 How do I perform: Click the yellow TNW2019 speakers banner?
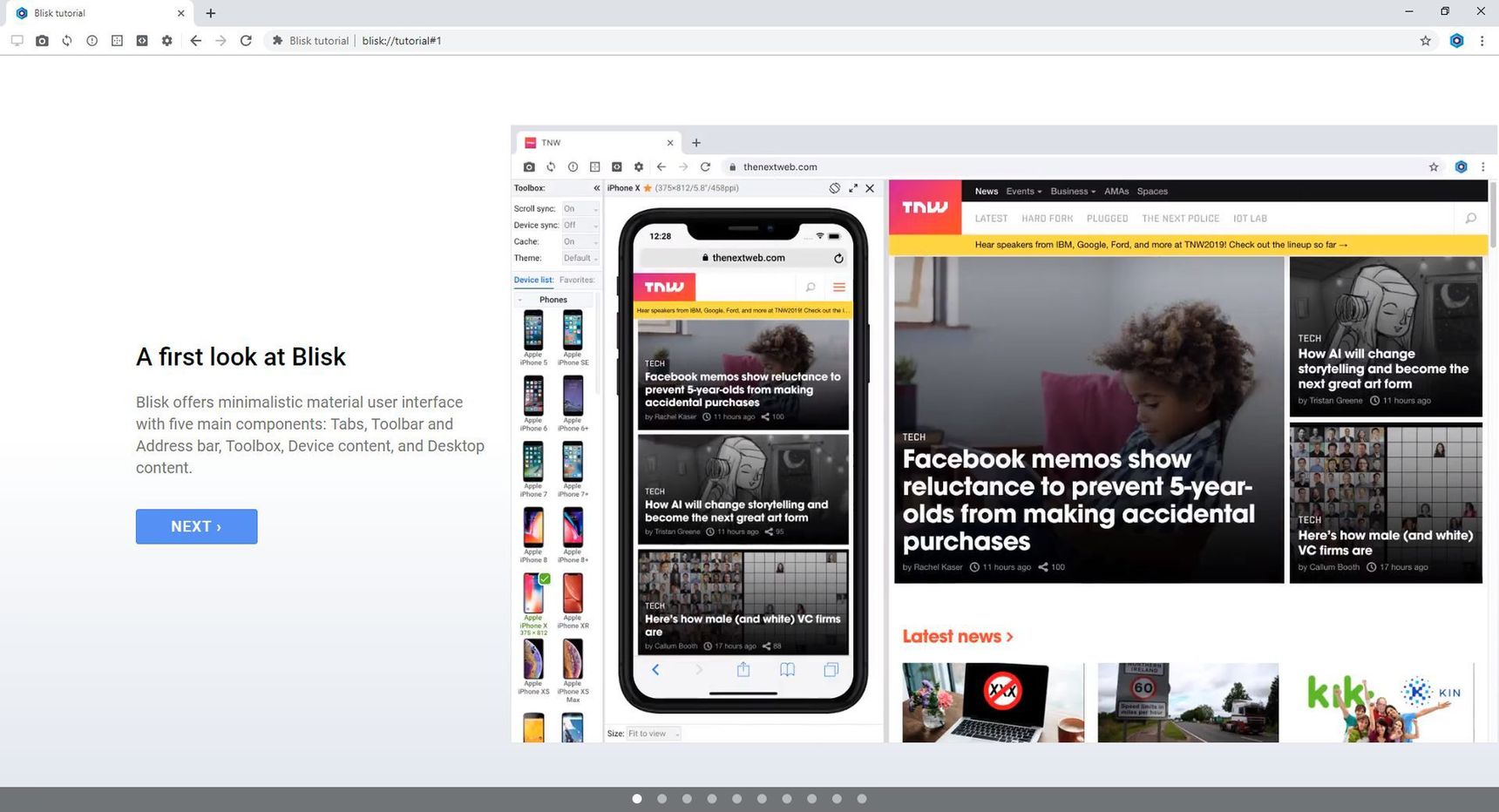click(x=1188, y=245)
